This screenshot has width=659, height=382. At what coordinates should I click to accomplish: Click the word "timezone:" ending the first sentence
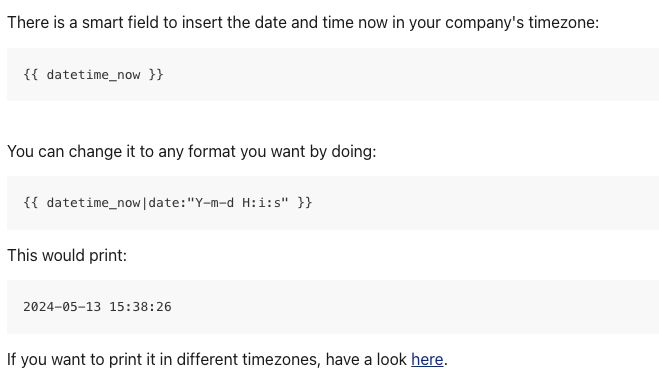click(x=564, y=23)
